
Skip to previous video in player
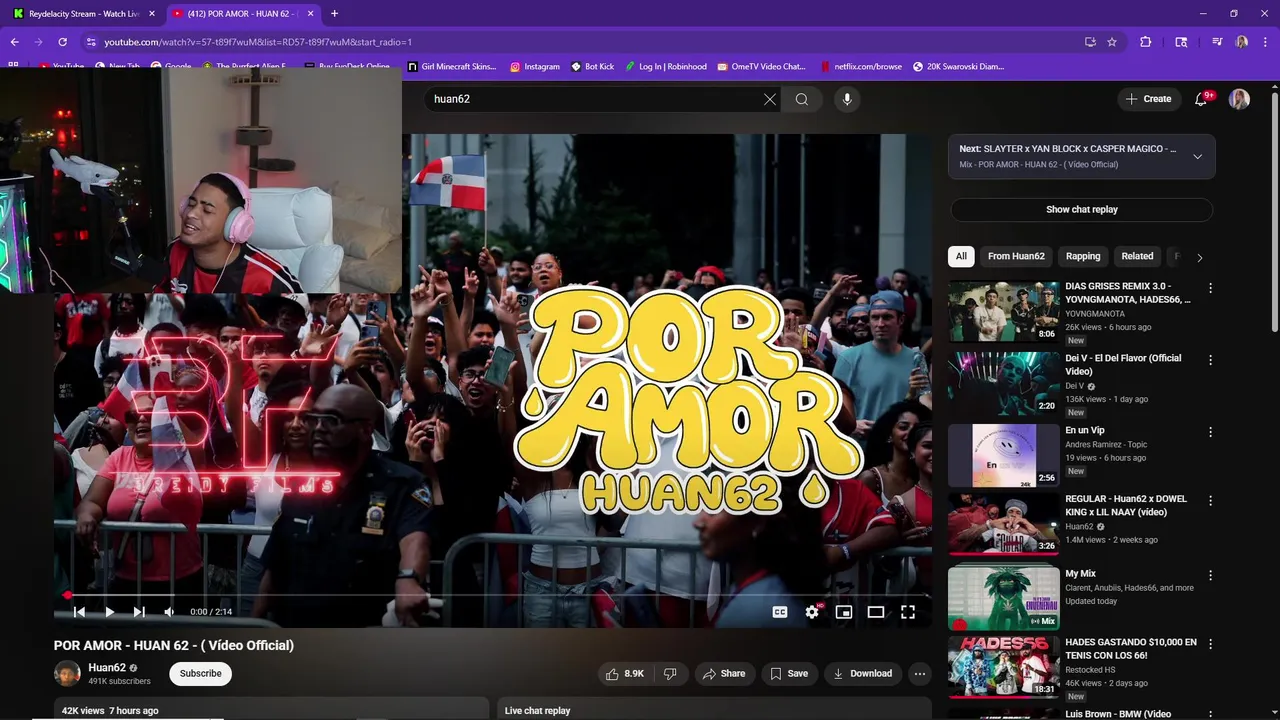pyautogui.click(x=79, y=612)
